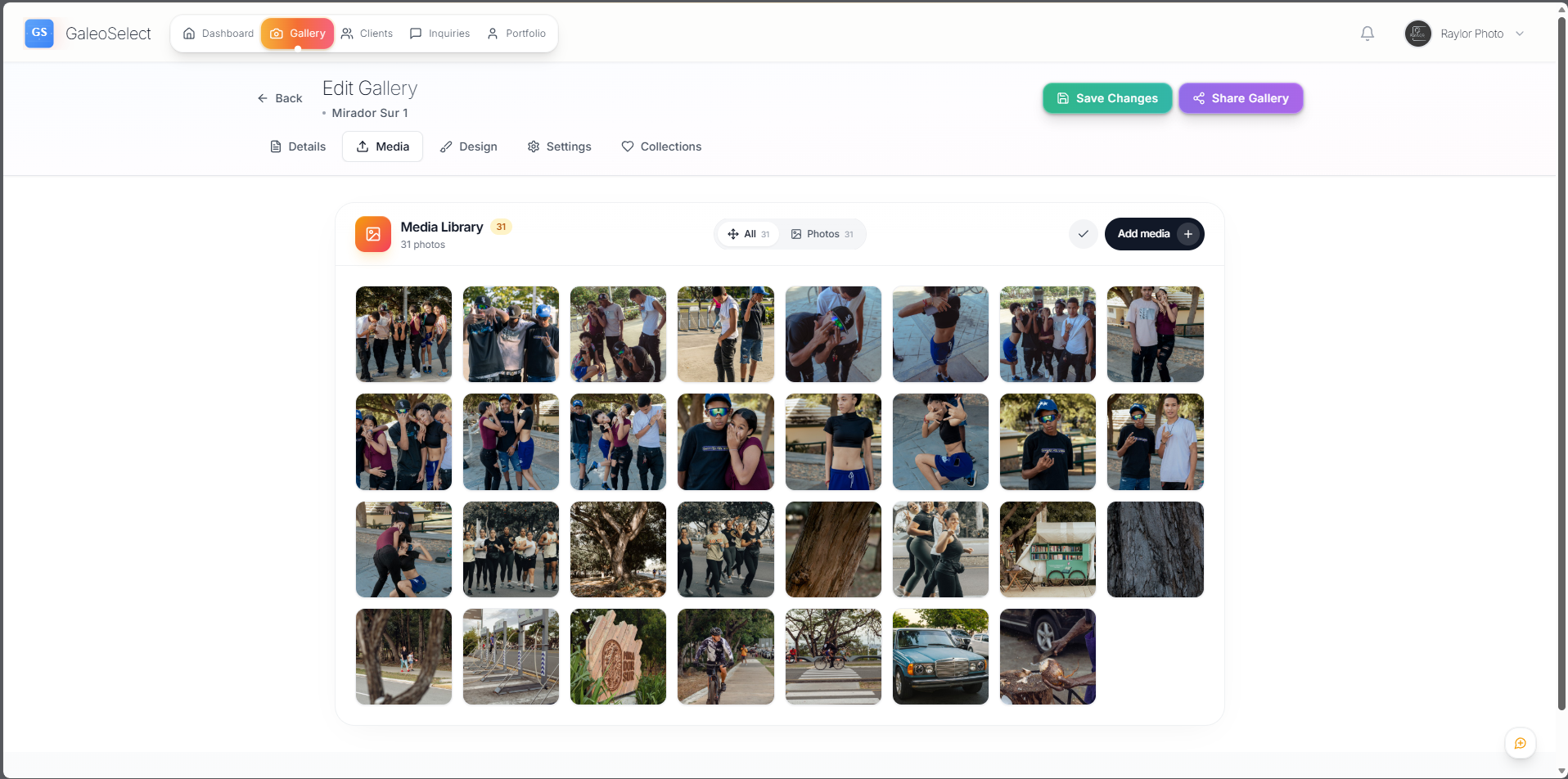Viewport: 1568px width, 779px height.
Task: Click the Clients people icon
Action: pos(345,34)
